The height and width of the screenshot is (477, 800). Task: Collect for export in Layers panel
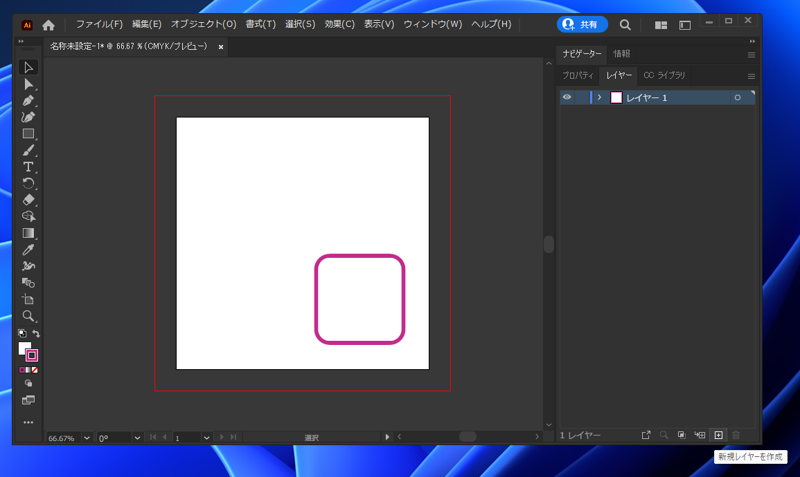(646, 435)
